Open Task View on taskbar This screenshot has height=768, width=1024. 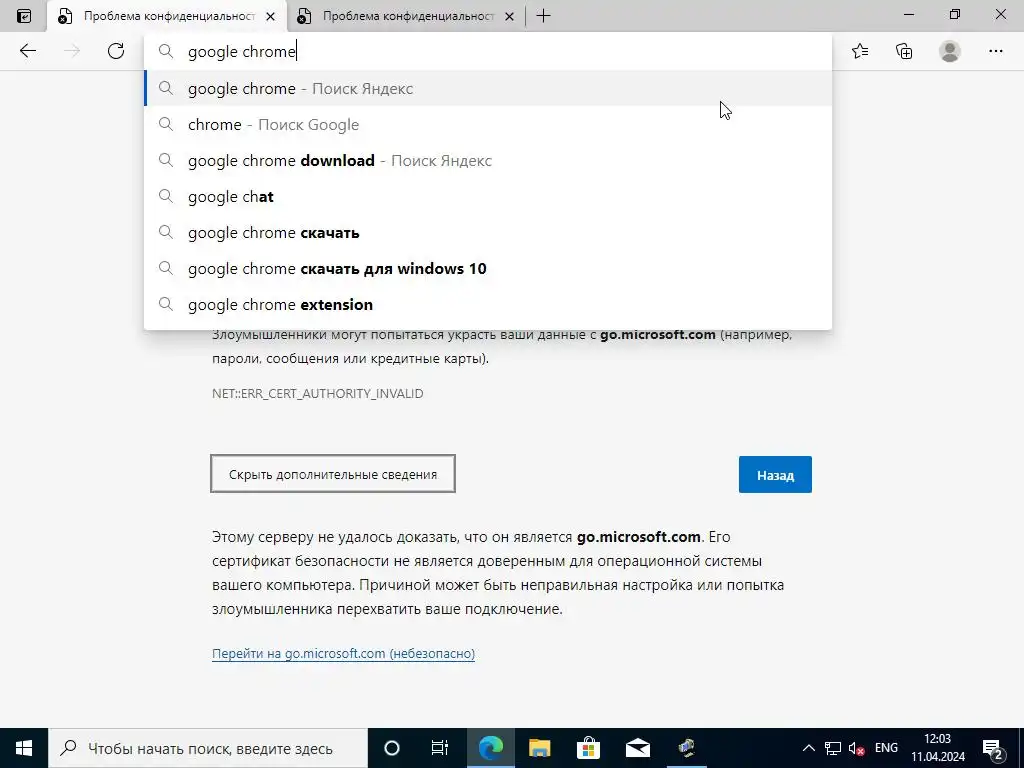440,748
